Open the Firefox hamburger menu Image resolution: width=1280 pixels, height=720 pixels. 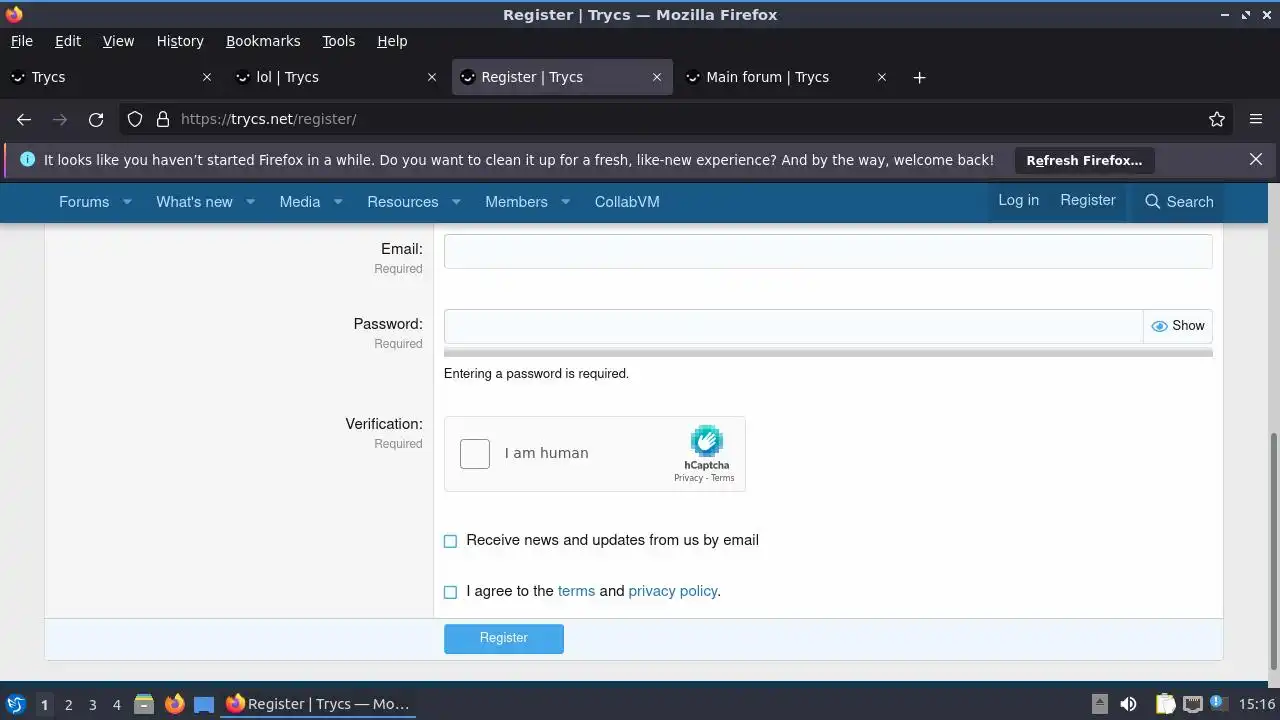coord(1256,119)
